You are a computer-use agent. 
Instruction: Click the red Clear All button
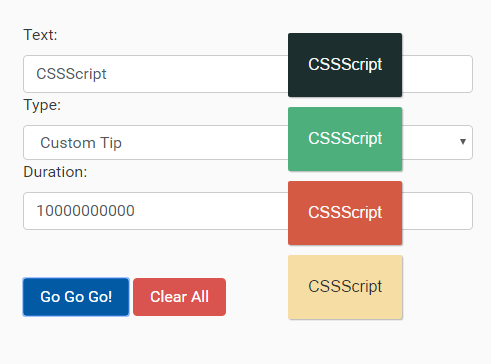179,297
